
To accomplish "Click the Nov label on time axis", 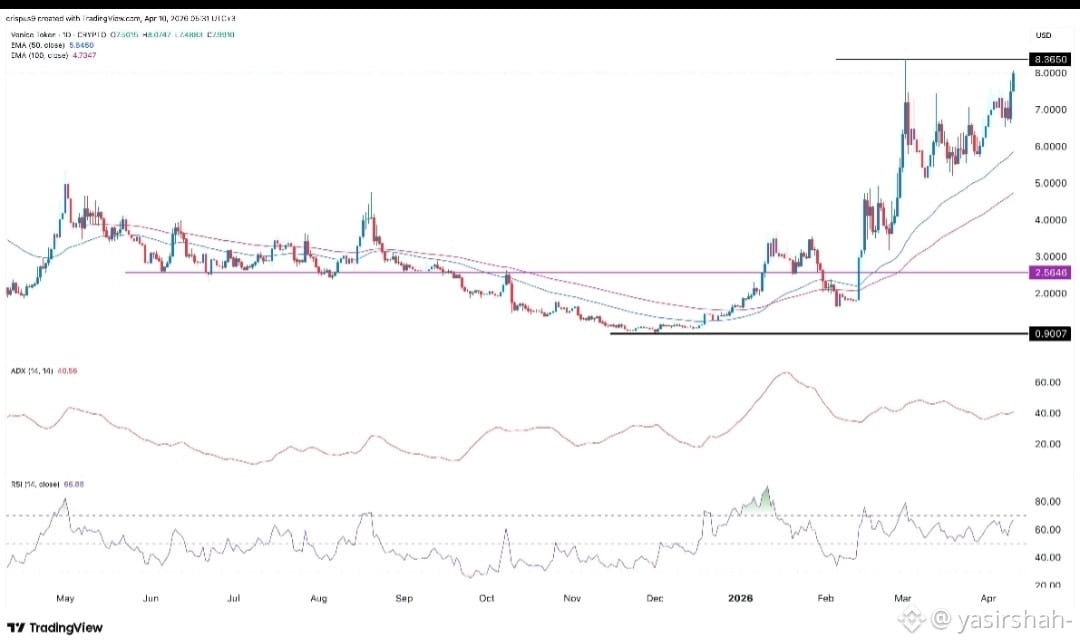I will click(572, 599).
